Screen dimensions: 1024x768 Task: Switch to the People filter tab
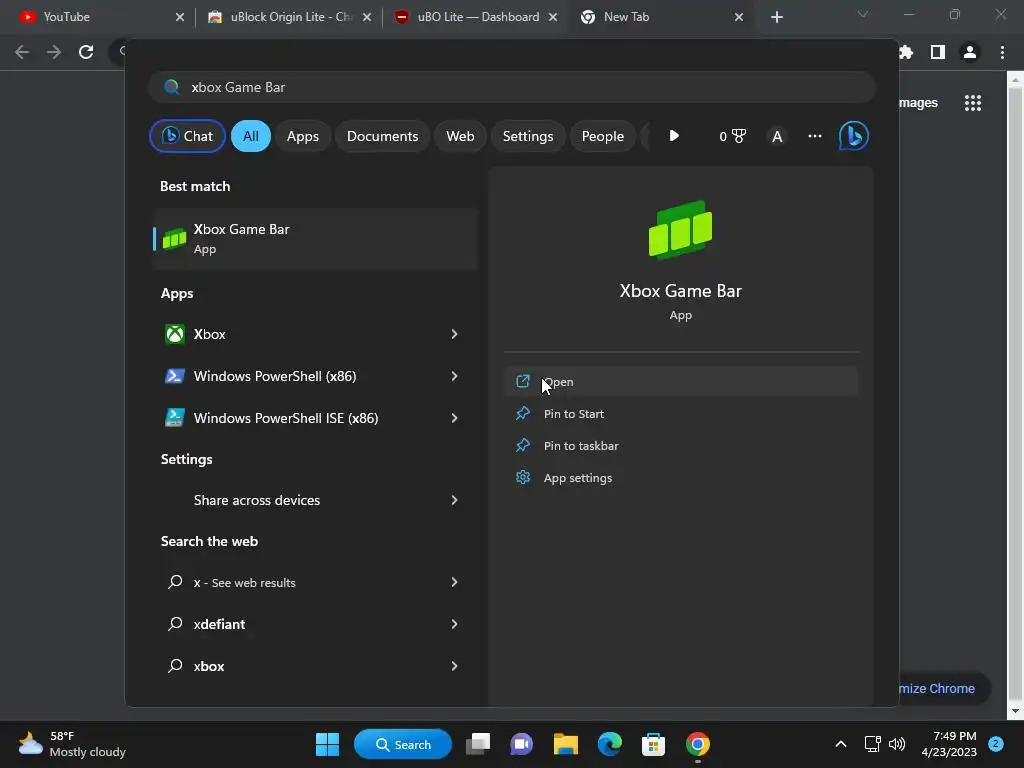point(602,136)
